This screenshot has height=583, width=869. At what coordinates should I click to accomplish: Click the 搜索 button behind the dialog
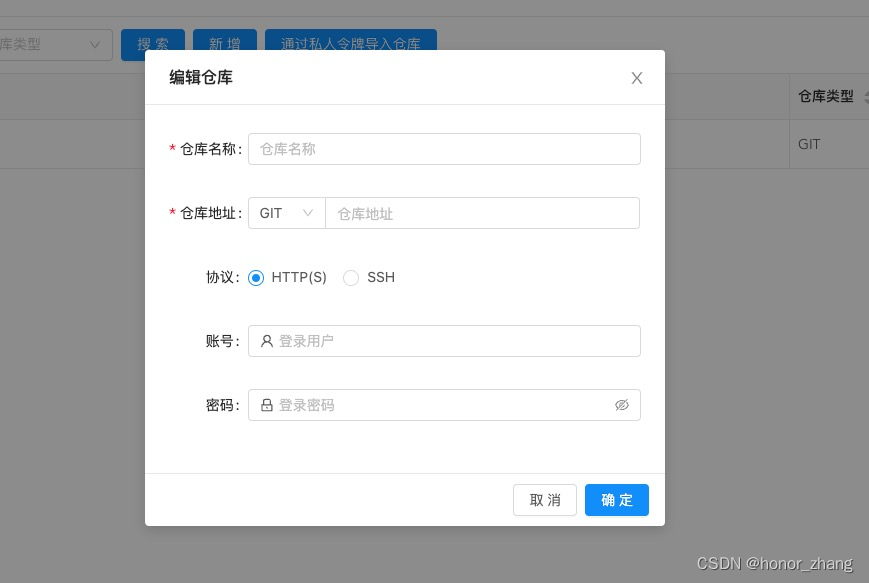(x=153, y=40)
